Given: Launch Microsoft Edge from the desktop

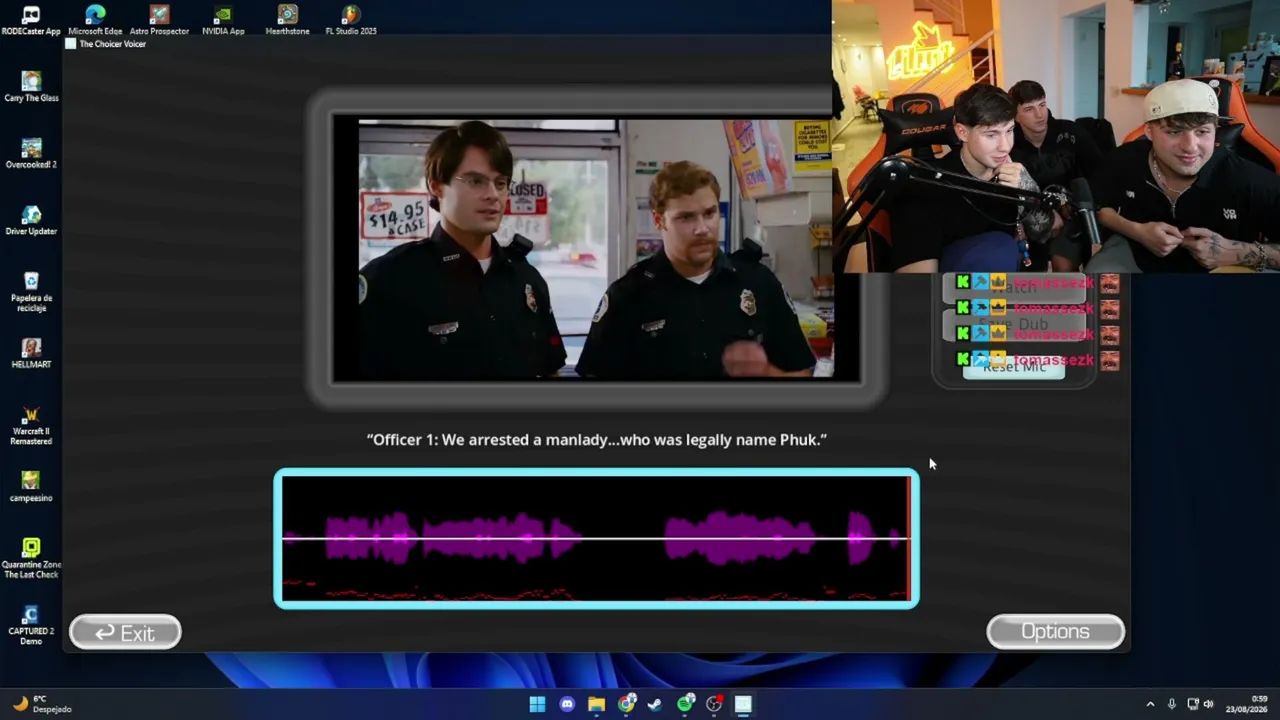Looking at the screenshot, I should pos(95,20).
